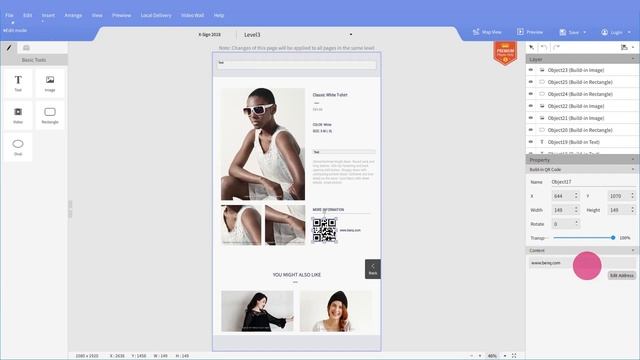
Task: Select the Oval tool in Basic Tools
Action: pos(18,147)
